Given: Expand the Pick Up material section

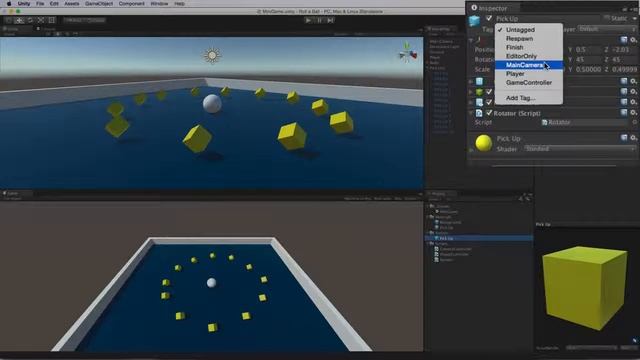Looking at the screenshot, I should click(x=471, y=150).
